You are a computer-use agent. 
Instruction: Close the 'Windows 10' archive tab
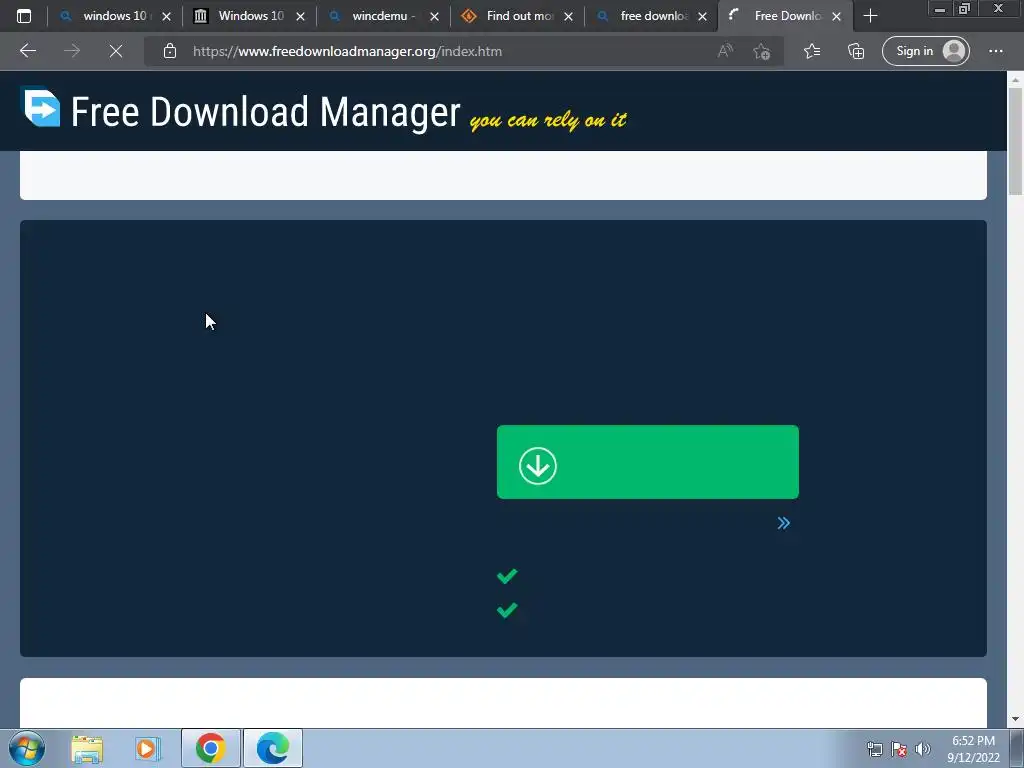tap(300, 17)
